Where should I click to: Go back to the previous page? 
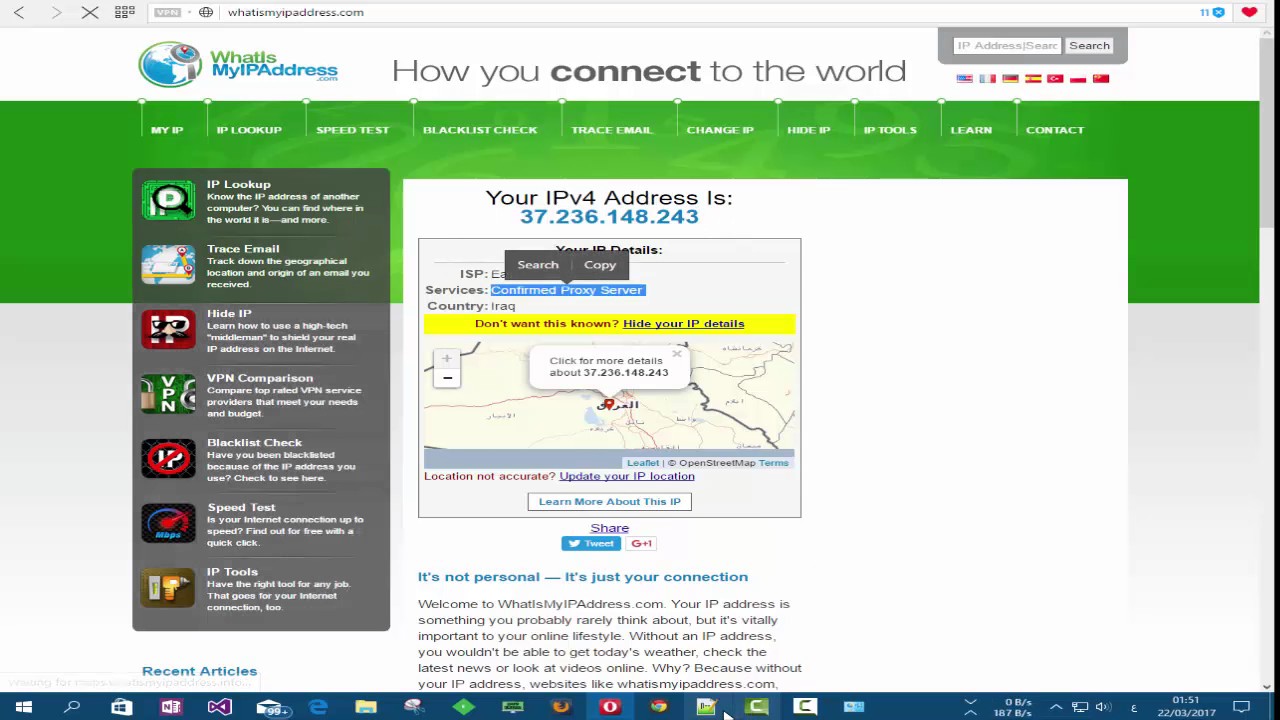[x=19, y=12]
